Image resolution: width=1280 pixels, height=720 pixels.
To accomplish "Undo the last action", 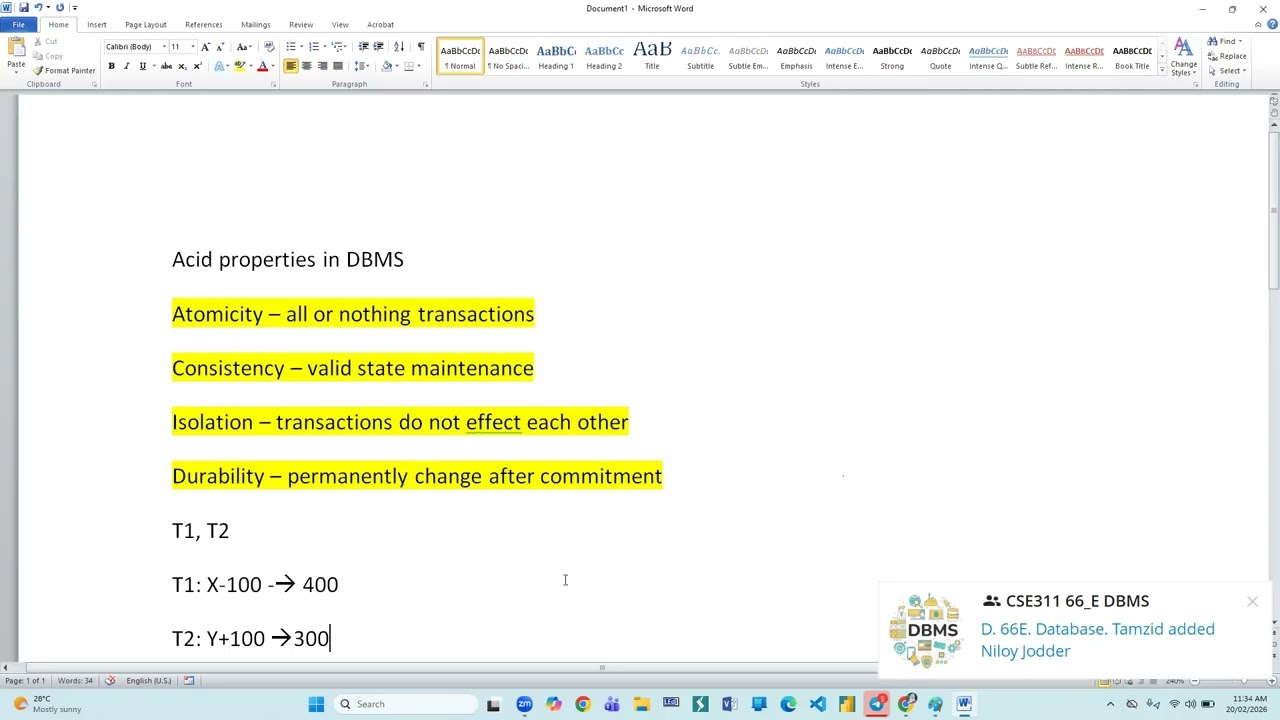I will coord(39,8).
